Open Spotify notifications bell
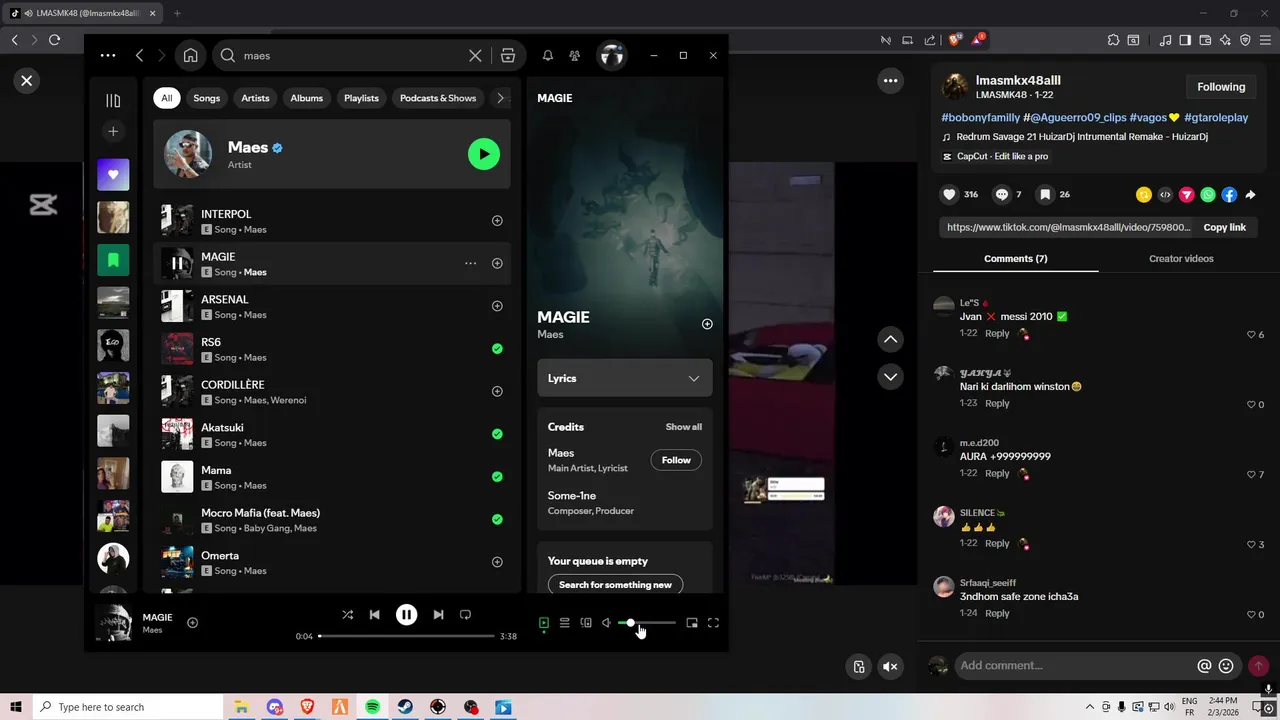 pos(548,56)
